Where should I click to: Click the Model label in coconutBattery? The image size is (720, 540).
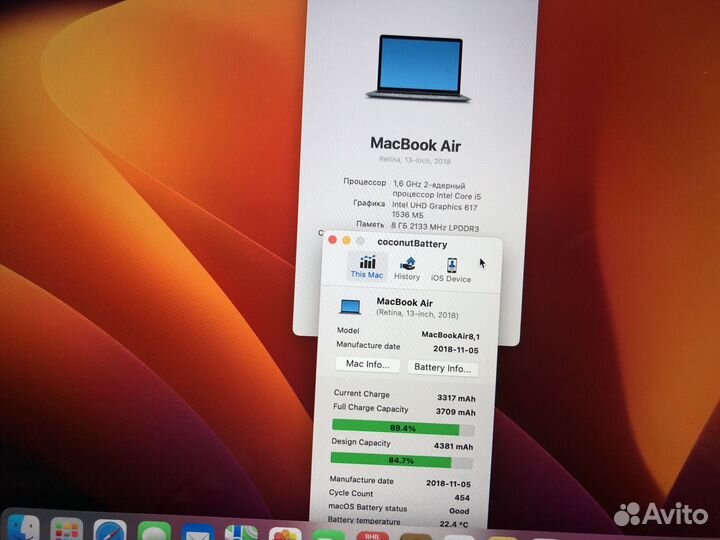pos(348,330)
